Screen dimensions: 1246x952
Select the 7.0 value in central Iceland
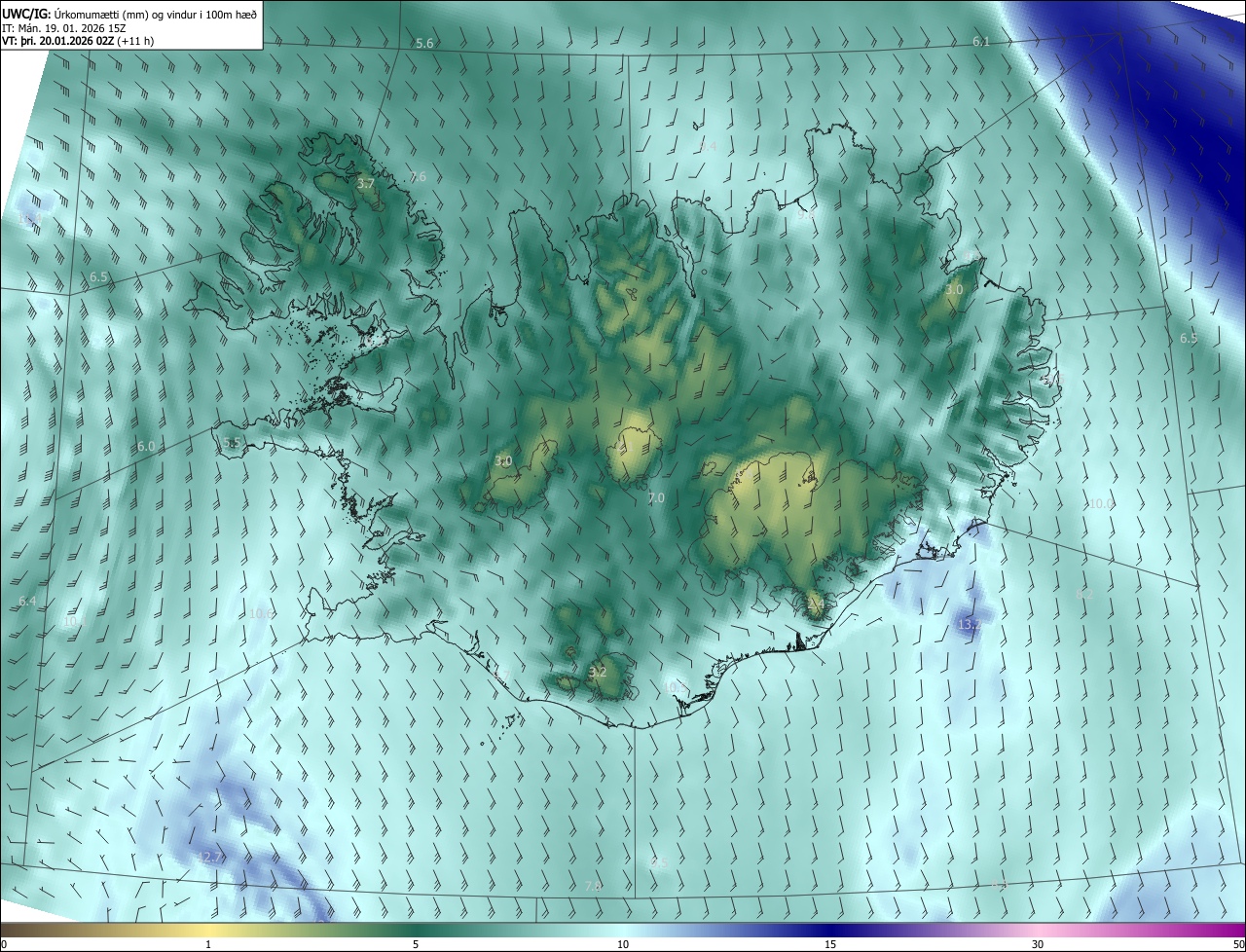point(656,497)
